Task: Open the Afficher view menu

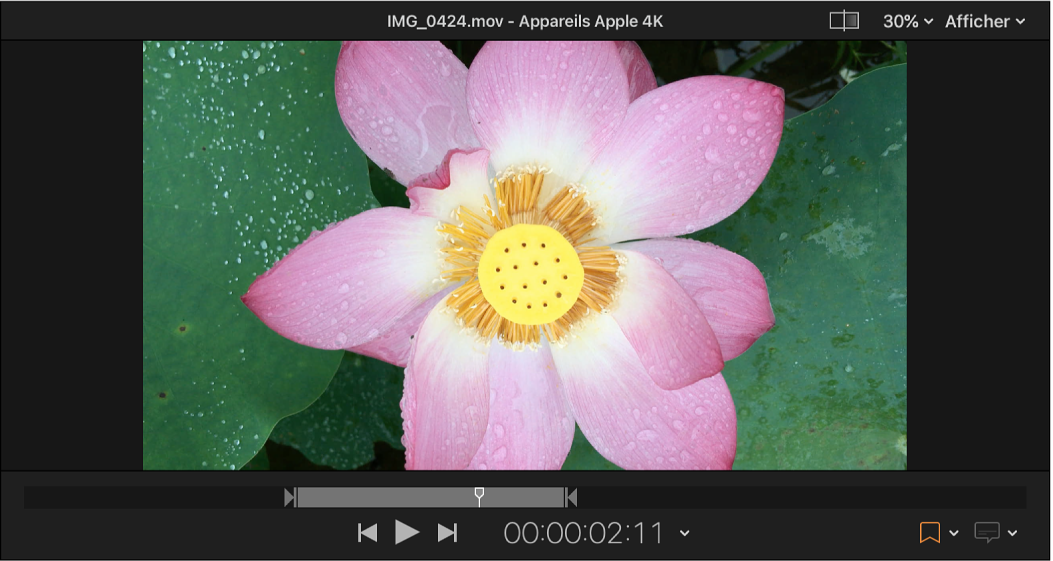Action: pyautogui.click(x=985, y=21)
